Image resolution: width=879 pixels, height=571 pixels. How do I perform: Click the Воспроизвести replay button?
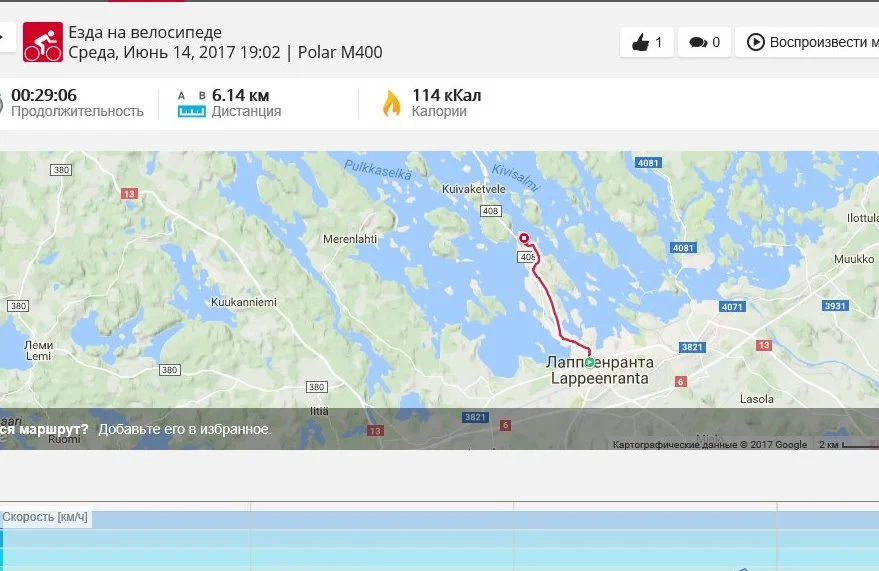[x=807, y=42]
